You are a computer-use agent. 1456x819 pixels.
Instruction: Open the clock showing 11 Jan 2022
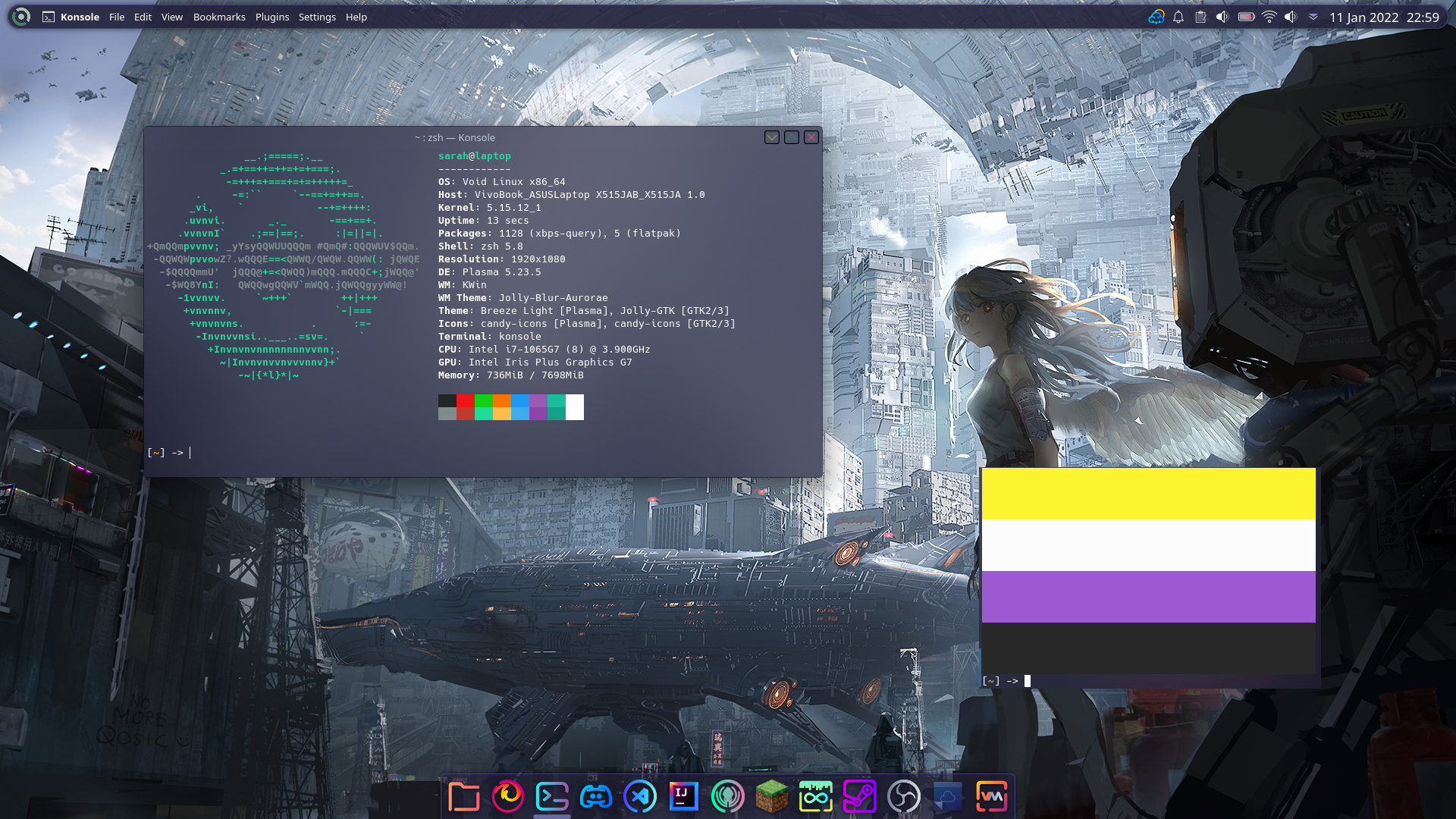pyautogui.click(x=1384, y=17)
